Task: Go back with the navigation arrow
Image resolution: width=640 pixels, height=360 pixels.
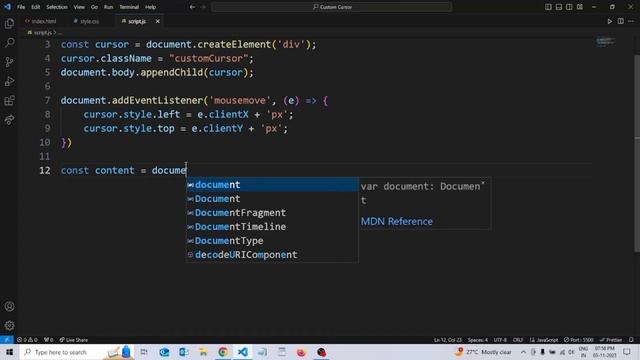Action: [192, 7]
